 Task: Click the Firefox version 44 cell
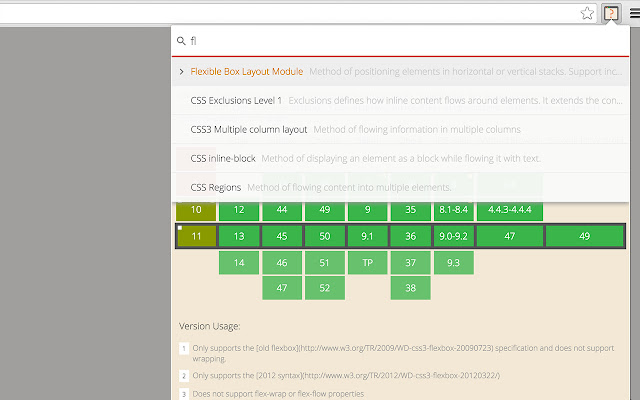pos(282,210)
